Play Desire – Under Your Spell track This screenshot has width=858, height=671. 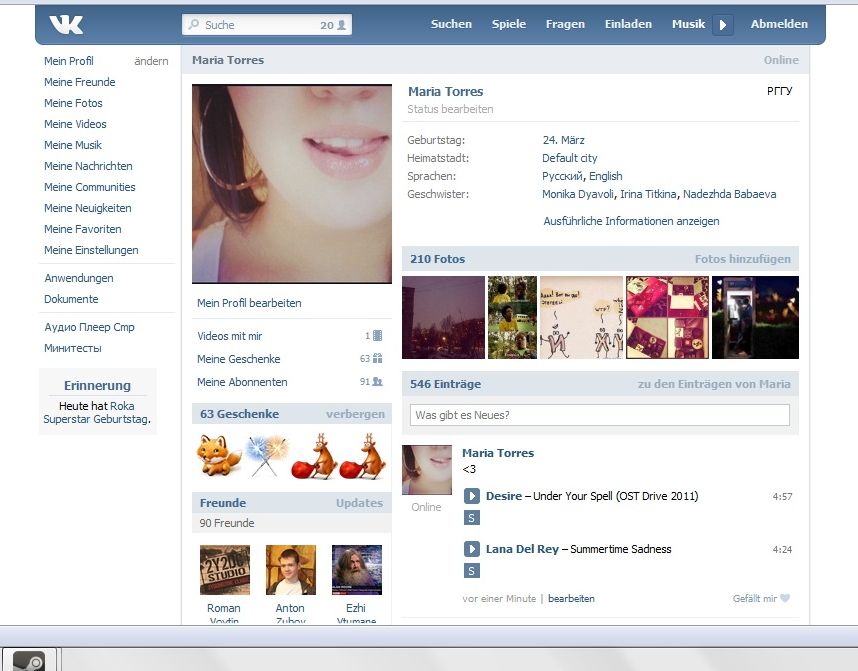pyautogui.click(x=472, y=496)
